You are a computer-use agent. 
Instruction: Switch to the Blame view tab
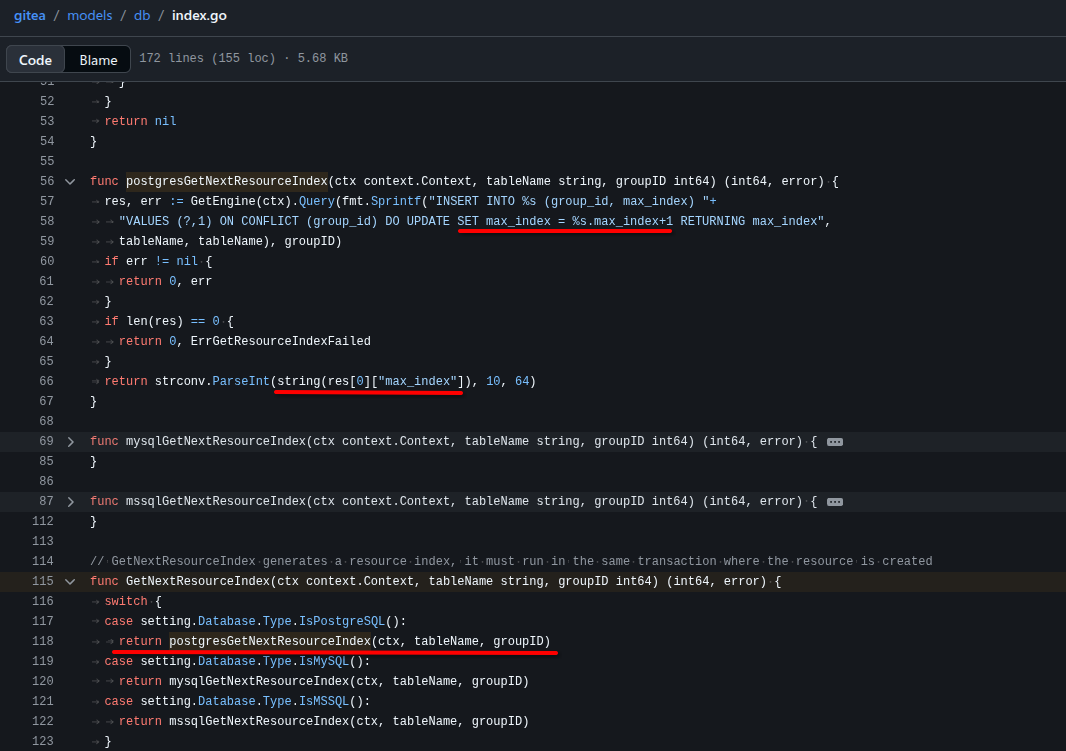(x=98, y=60)
